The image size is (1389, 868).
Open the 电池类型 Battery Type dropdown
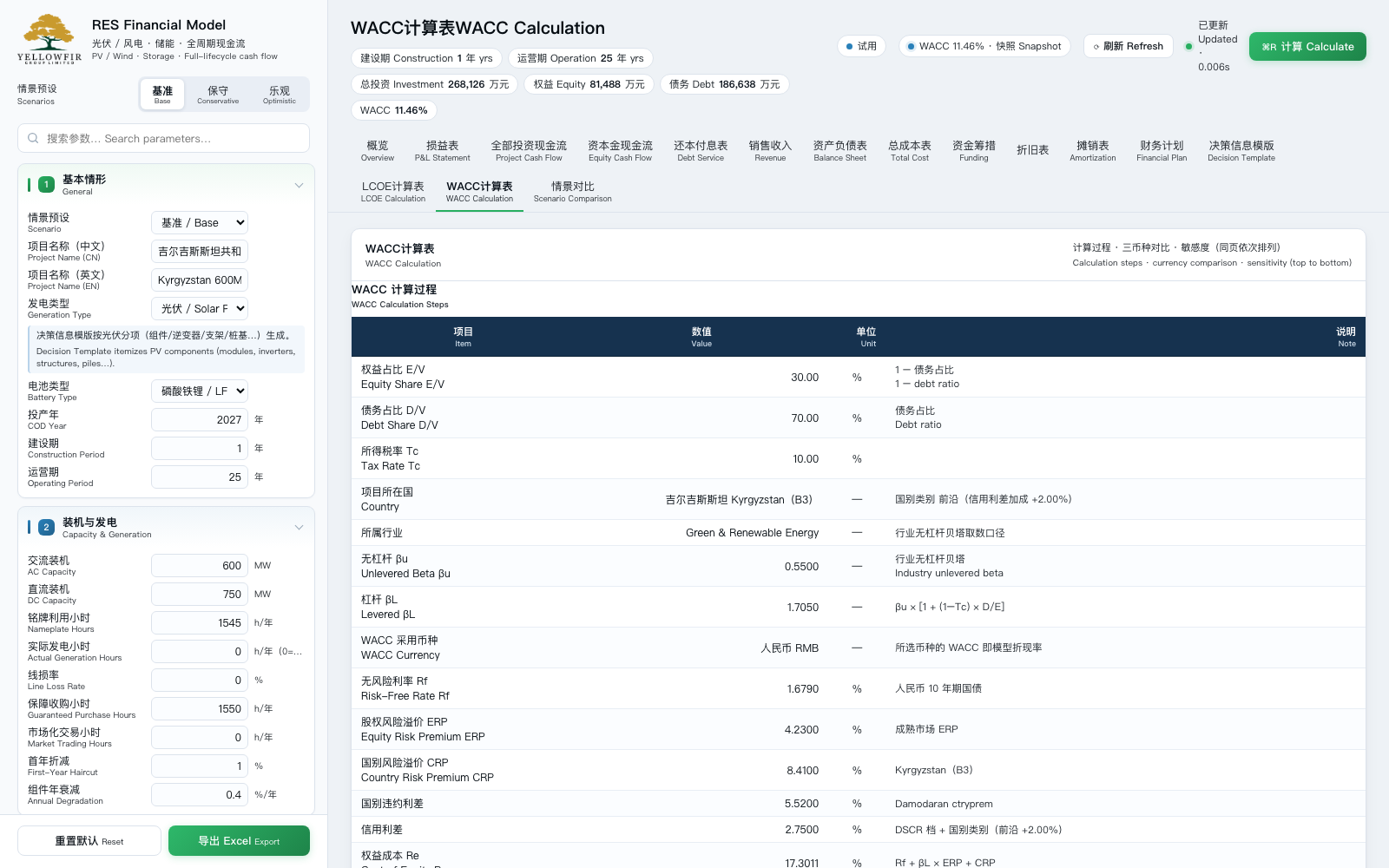point(200,391)
